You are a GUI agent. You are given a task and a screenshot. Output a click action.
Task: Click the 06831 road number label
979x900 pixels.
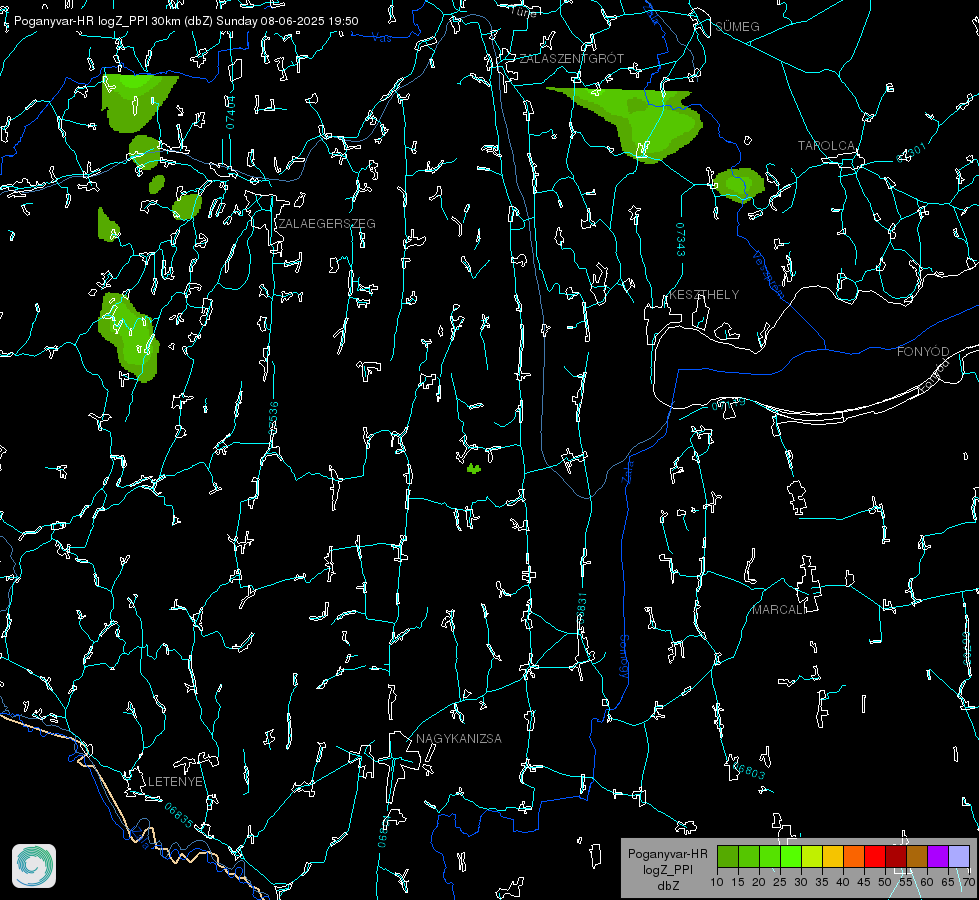pos(581,609)
